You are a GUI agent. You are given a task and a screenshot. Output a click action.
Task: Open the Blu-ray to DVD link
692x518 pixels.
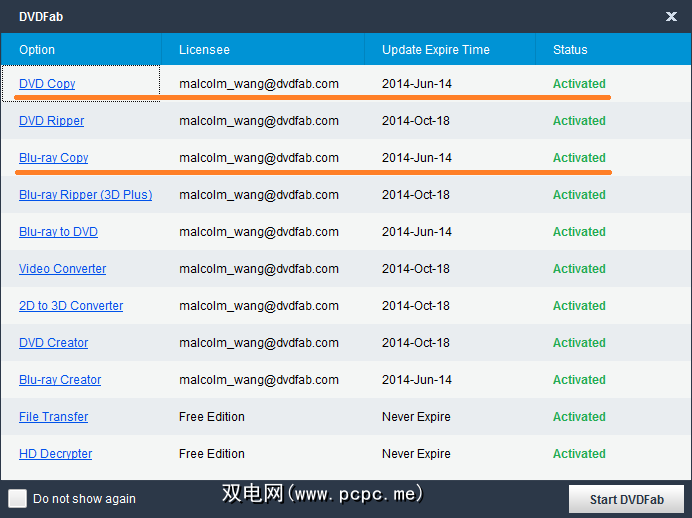58,232
